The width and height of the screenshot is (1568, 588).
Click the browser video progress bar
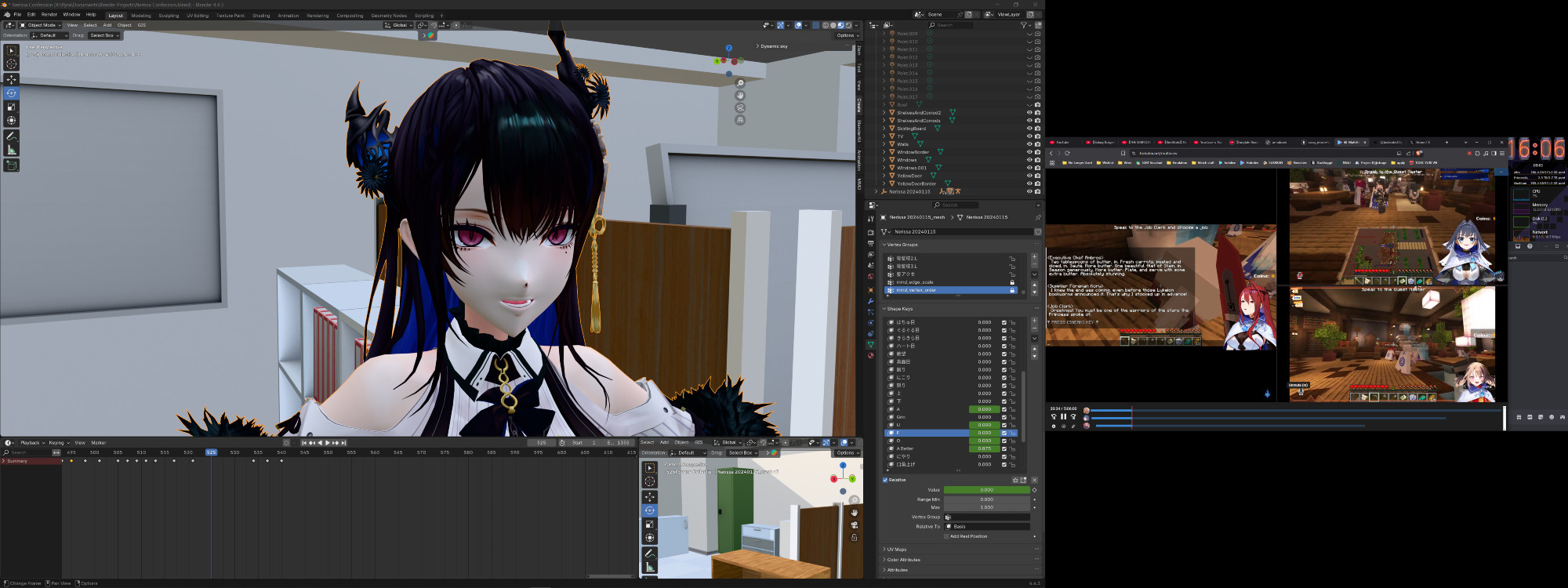pyautogui.click(x=1297, y=410)
